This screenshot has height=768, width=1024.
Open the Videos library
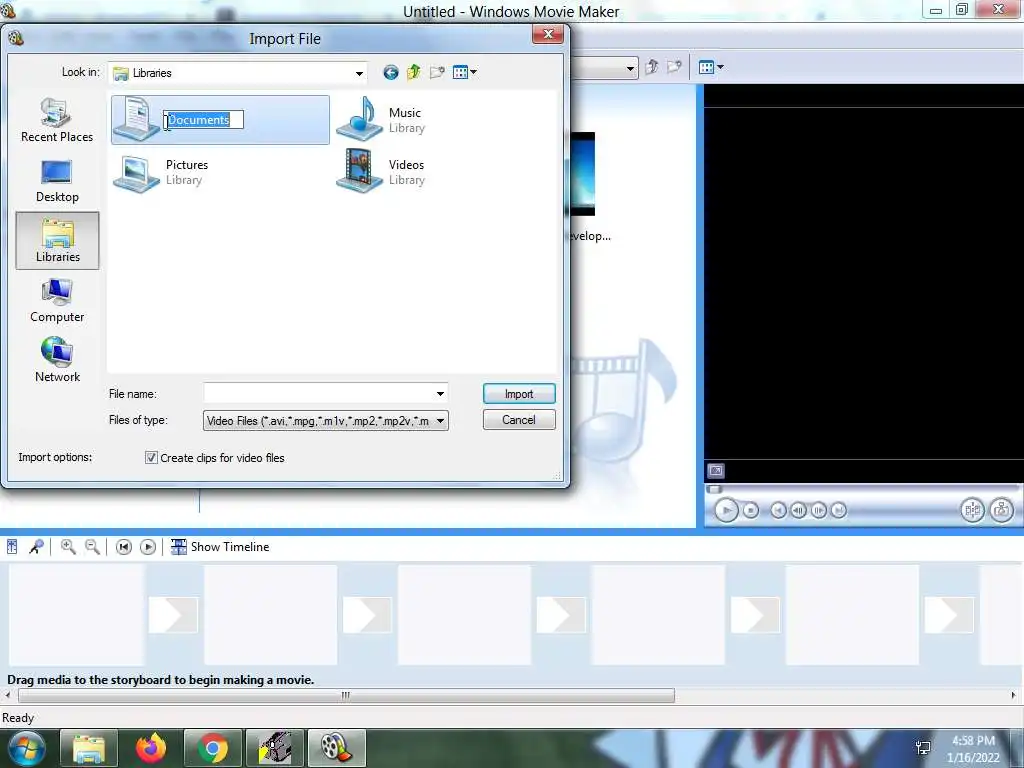pyautogui.click(x=382, y=171)
